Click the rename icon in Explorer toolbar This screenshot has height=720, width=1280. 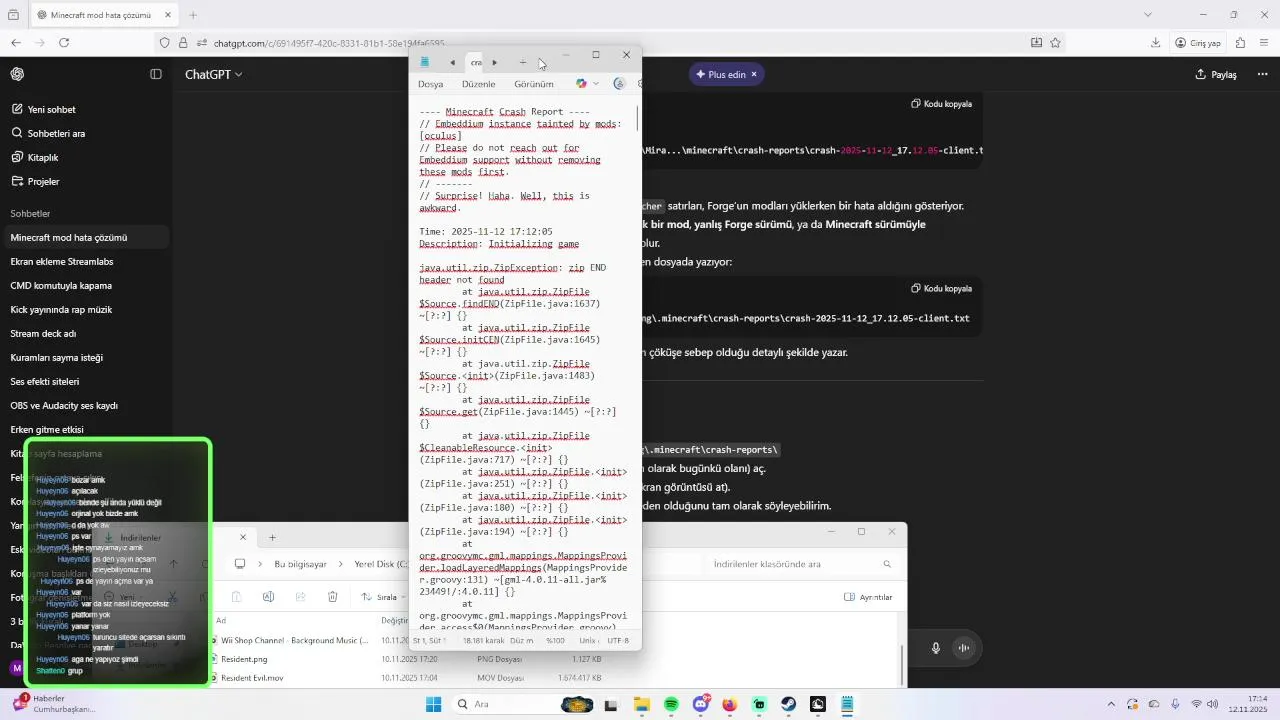(268, 597)
